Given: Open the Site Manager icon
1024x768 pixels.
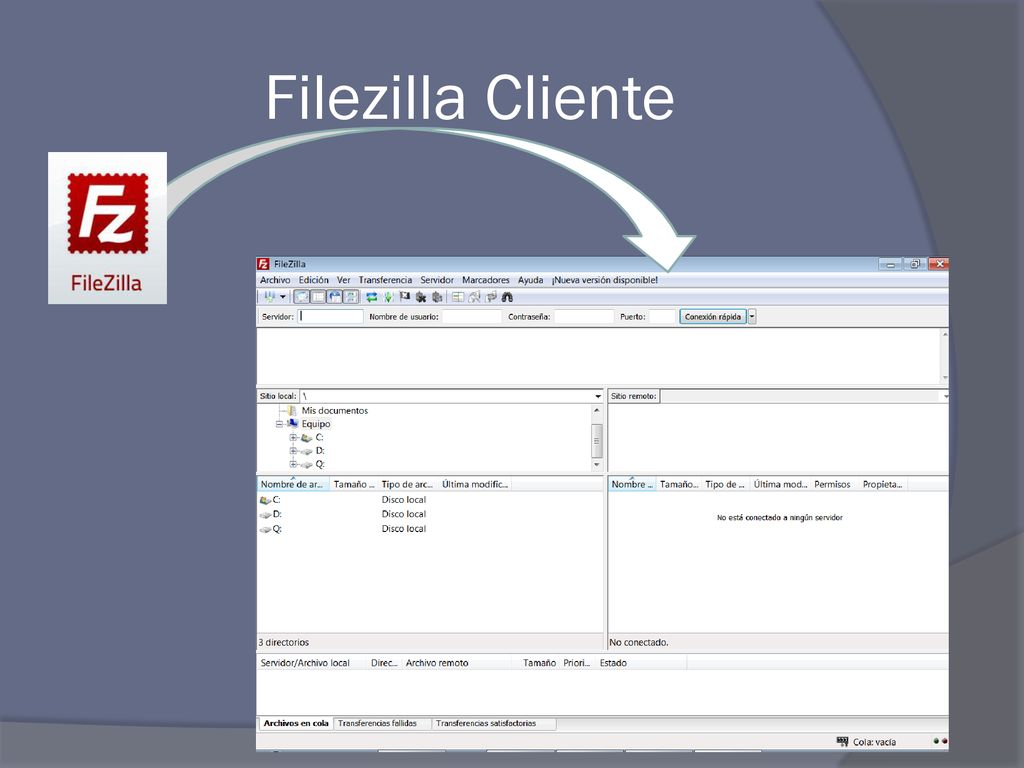Looking at the screenshot, I should (269, 297).
